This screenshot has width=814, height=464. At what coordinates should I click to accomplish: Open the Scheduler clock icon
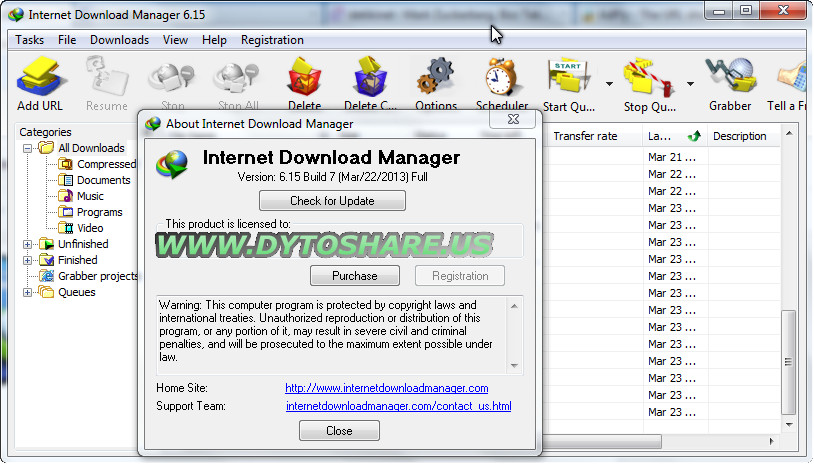coord(501,78)
